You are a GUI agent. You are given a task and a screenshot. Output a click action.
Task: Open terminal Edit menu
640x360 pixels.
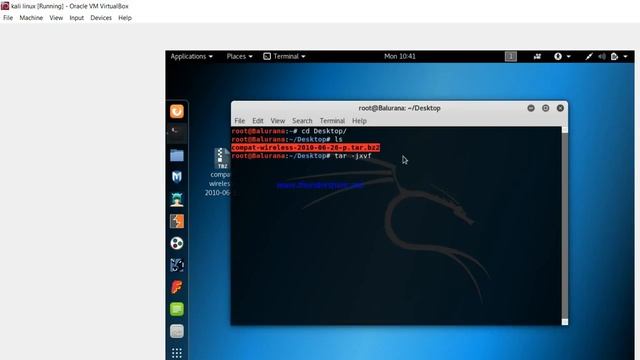pyautogui.click(x=258, y=121)
